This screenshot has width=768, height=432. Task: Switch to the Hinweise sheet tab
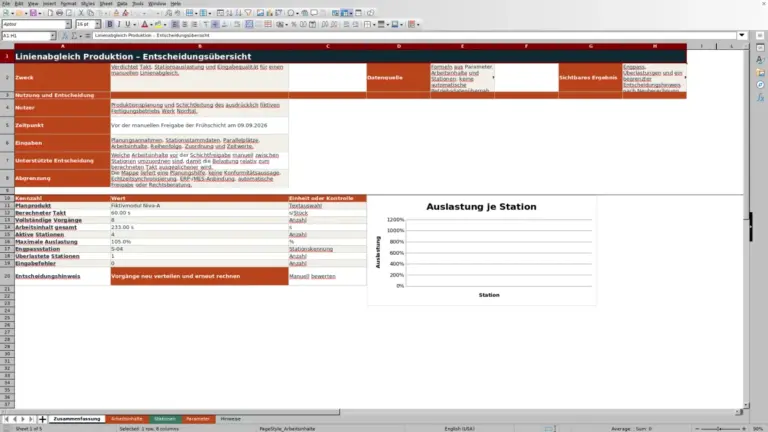[230, 419]
